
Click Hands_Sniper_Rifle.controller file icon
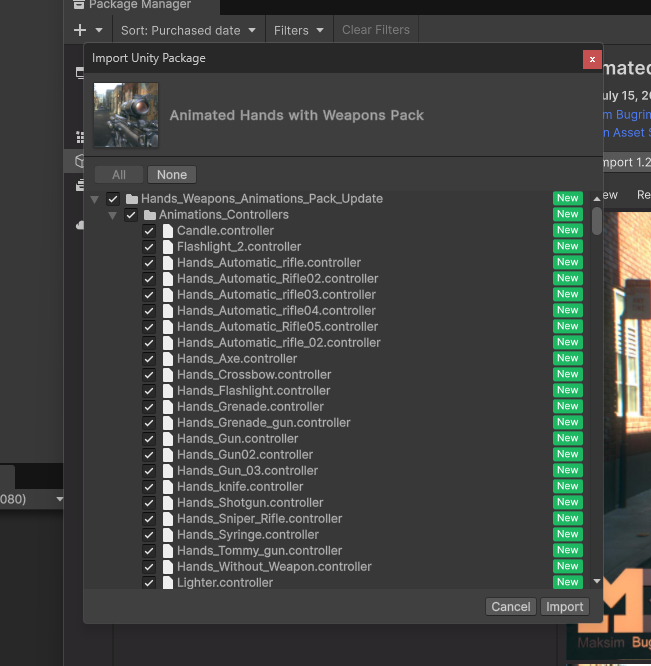tap(168, 519)
